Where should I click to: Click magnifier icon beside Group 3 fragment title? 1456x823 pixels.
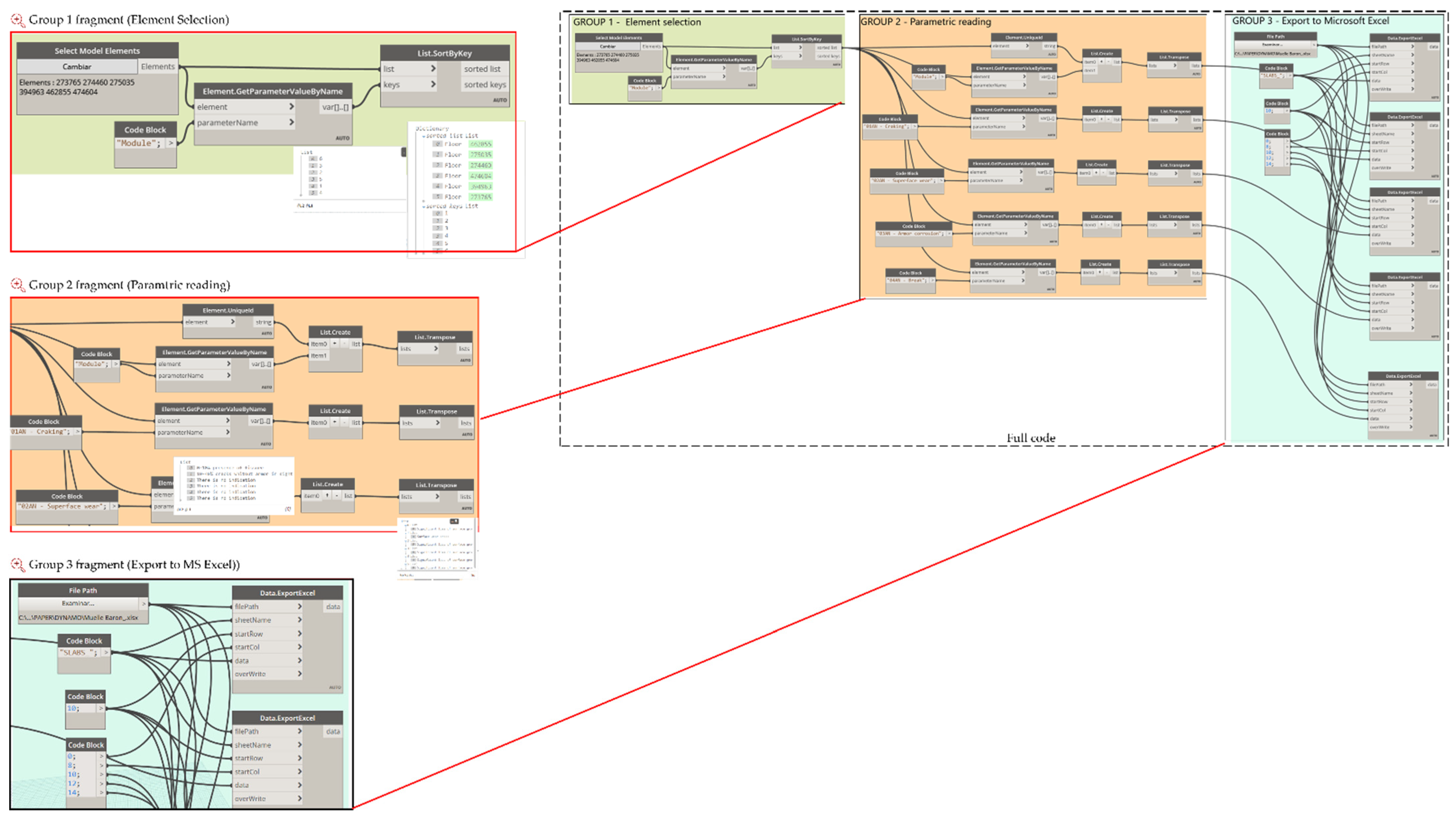tap(18, 564)
